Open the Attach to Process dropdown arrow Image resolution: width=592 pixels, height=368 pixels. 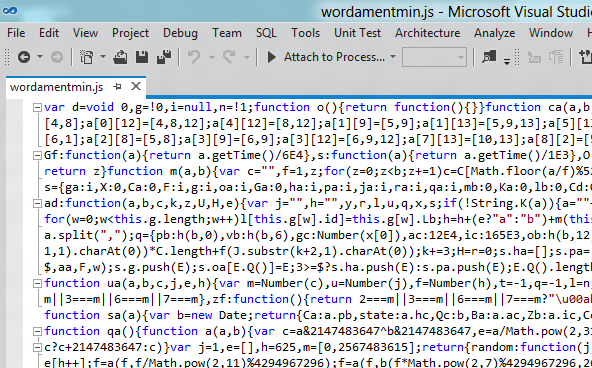(x=393, y=57)
